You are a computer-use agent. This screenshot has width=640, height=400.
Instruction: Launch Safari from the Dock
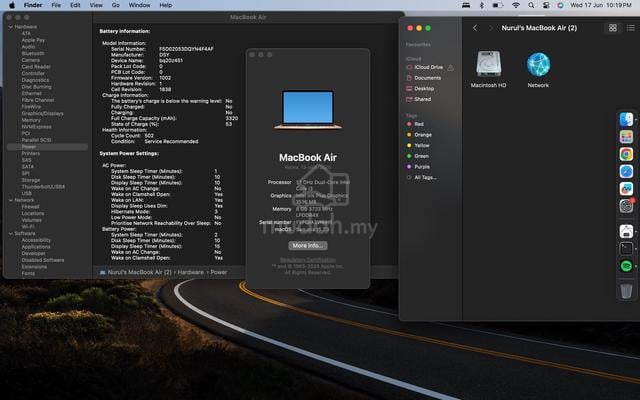tap(626, 171)
